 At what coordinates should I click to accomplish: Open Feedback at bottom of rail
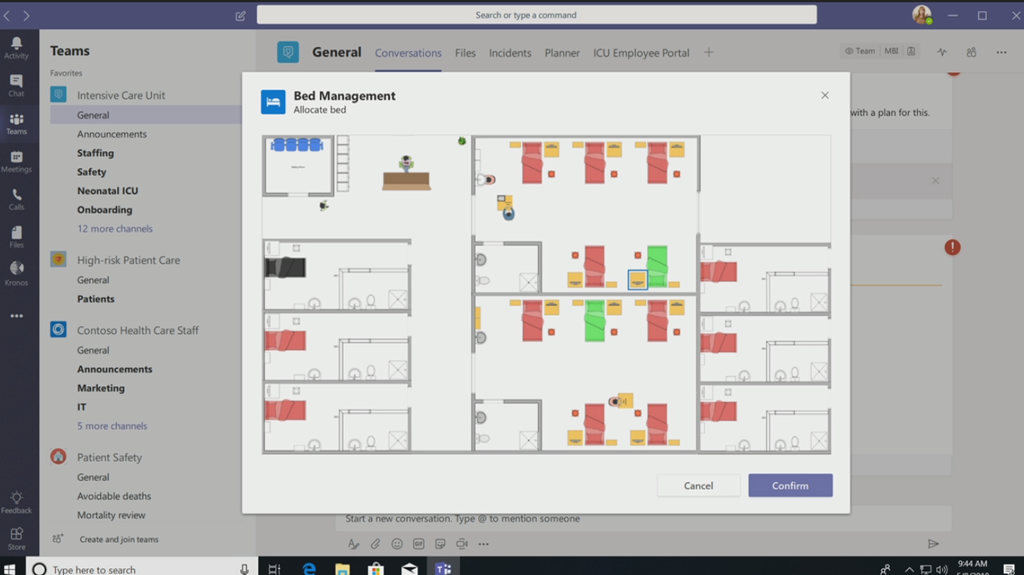(x=16, y=502)
